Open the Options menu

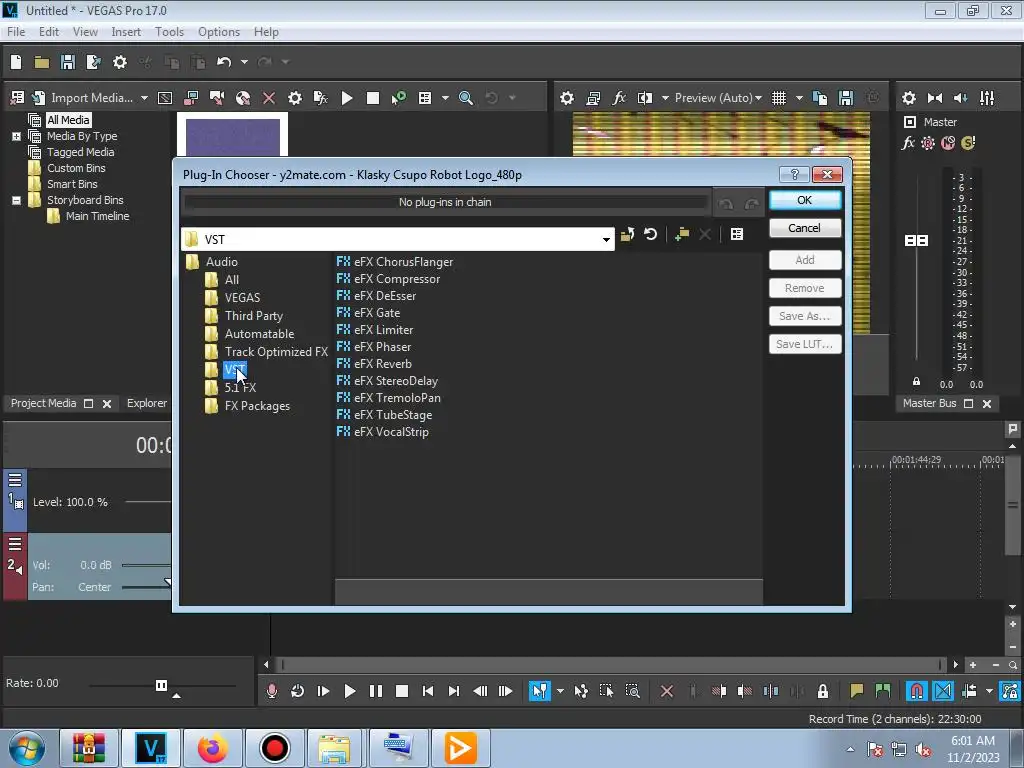pyautogui.click(x=219, y=32)
